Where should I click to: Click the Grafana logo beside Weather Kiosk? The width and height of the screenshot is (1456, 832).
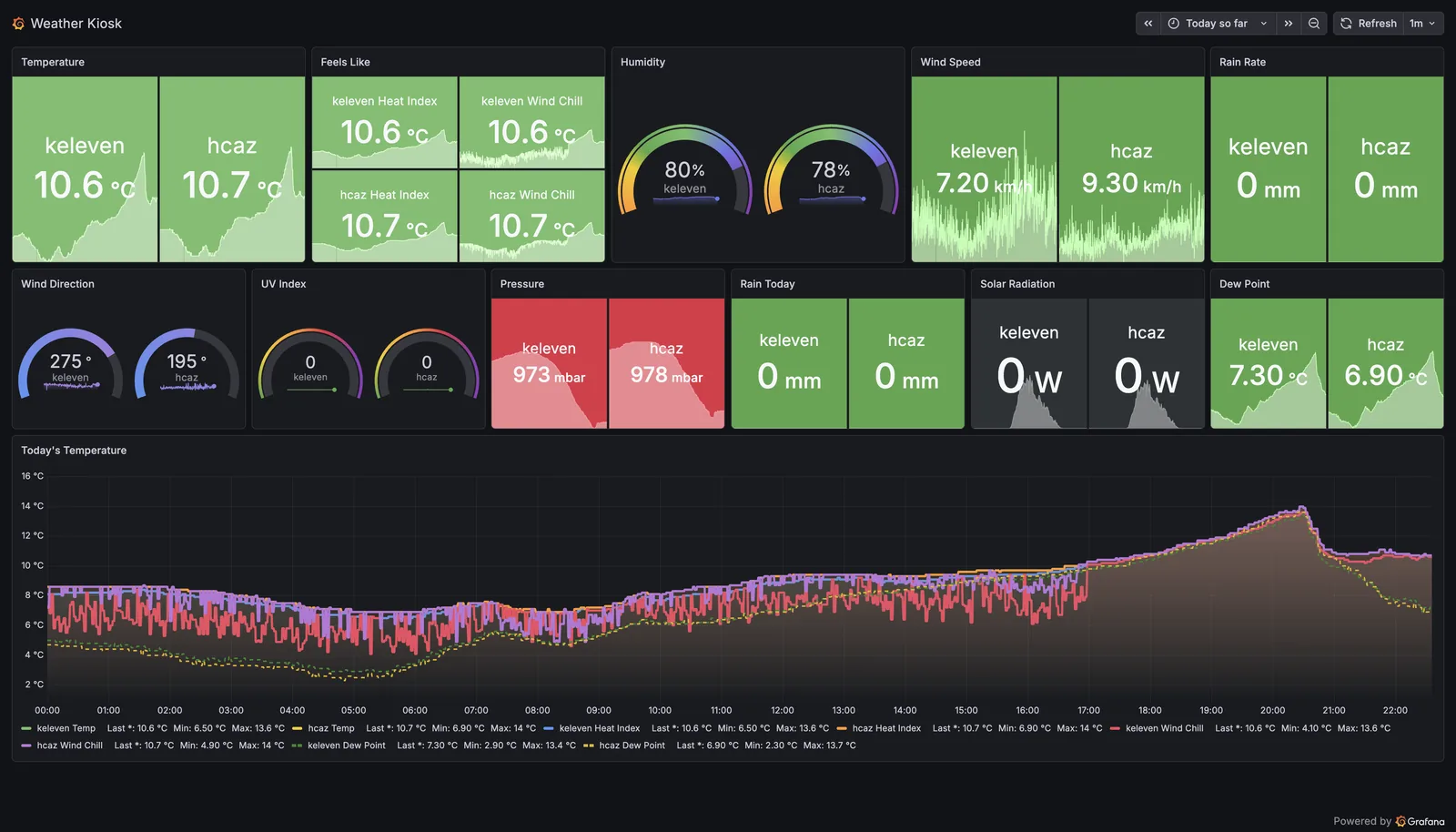pos(18,24)
